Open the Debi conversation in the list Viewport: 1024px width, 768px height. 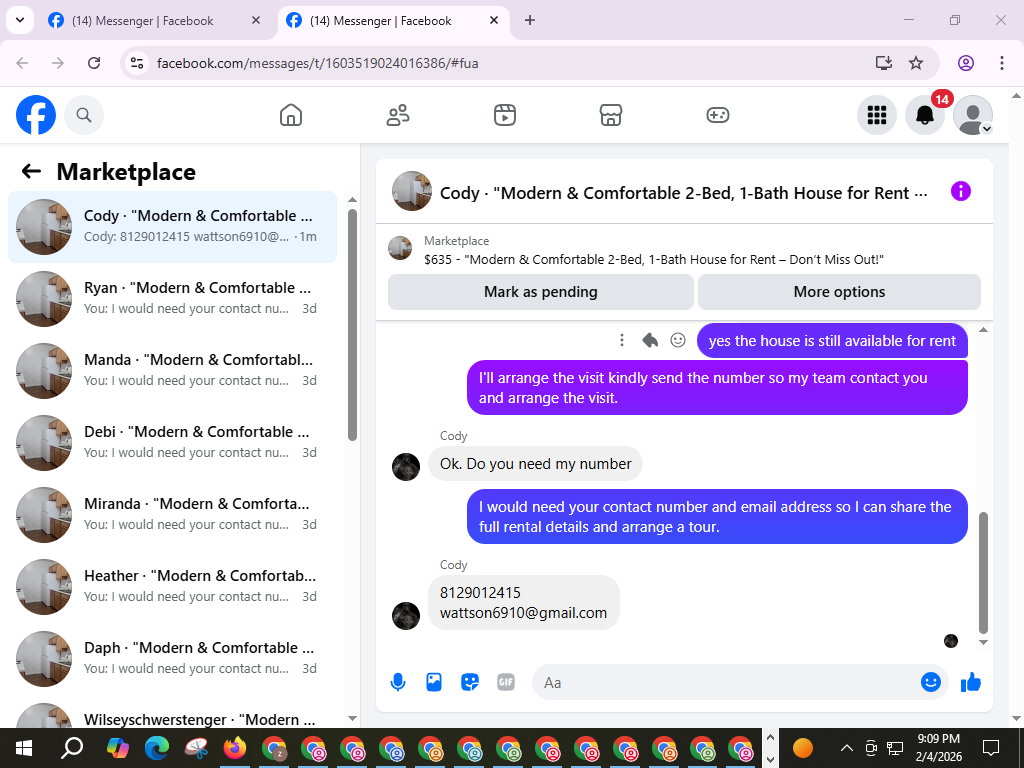point(172,442)
